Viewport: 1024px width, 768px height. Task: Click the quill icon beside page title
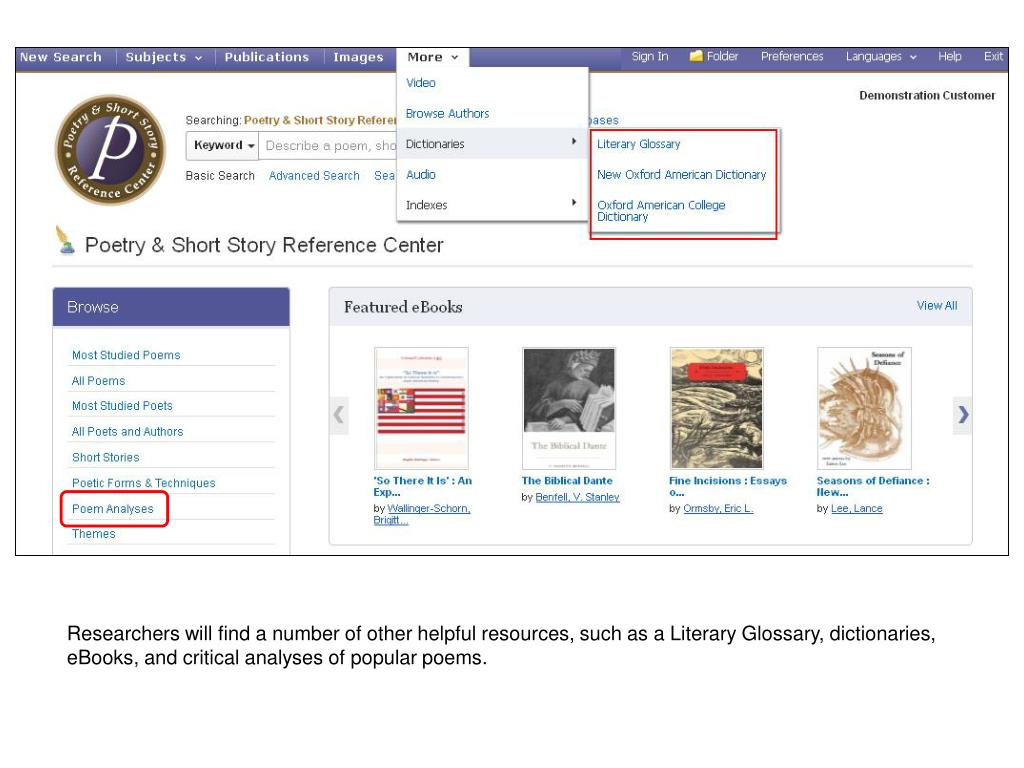65,240
